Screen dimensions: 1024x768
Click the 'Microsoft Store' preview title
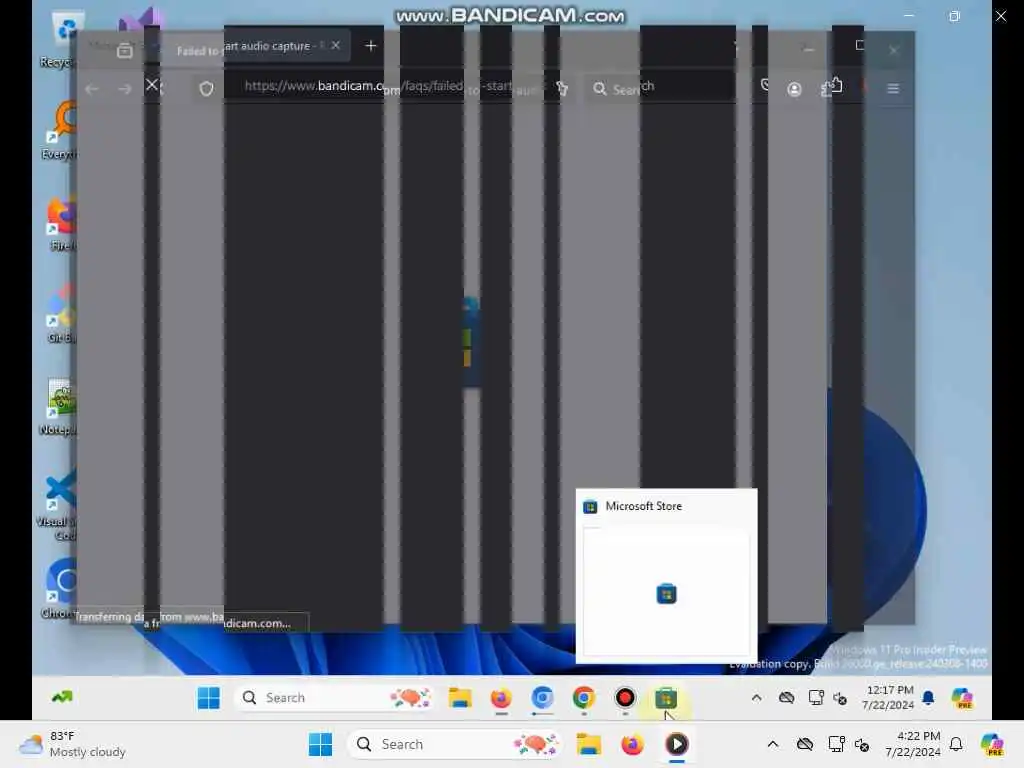point(643,506)
